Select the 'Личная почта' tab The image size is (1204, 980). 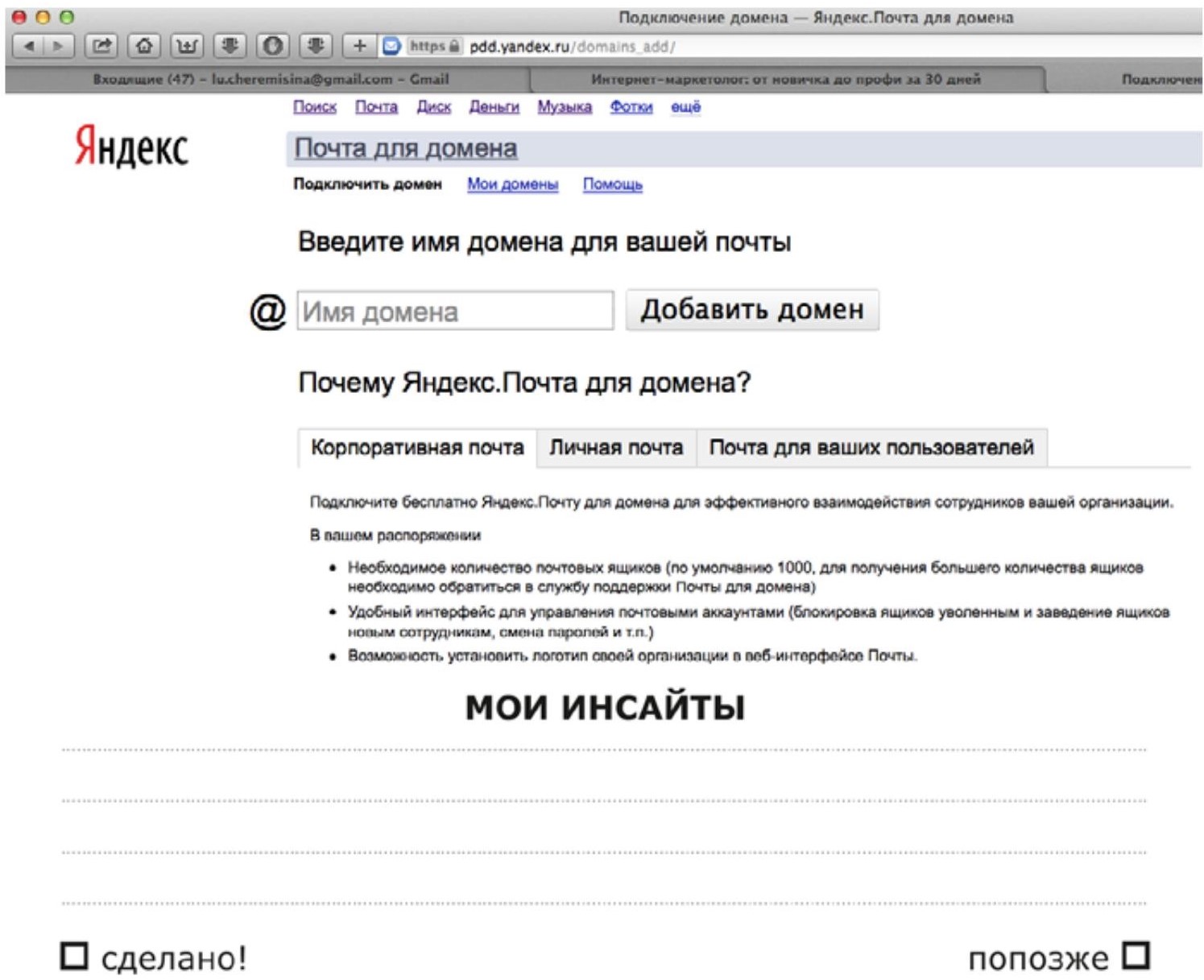[616, 448]
